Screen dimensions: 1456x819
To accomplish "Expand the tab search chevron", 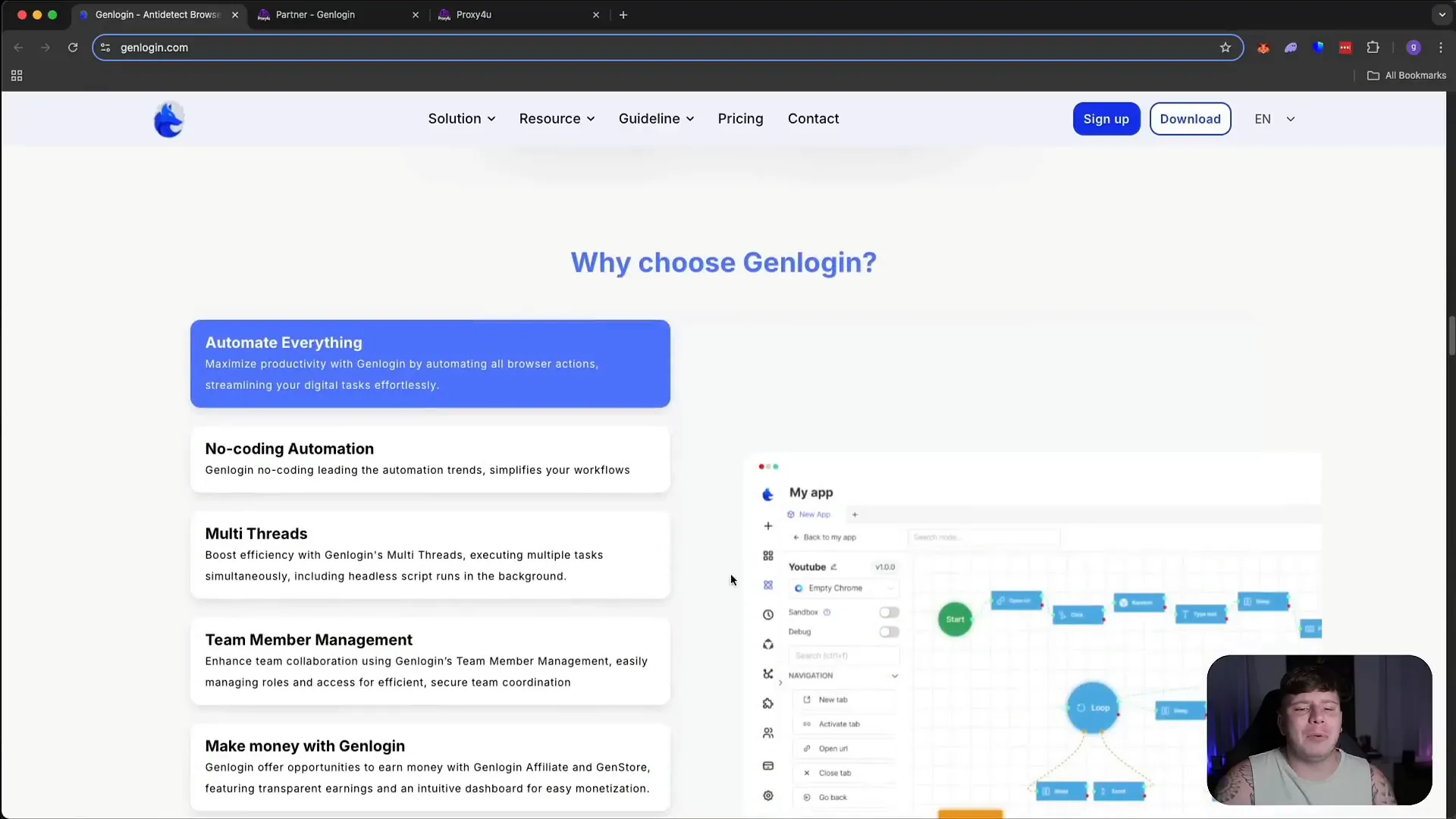I will tap(1442, 14).
